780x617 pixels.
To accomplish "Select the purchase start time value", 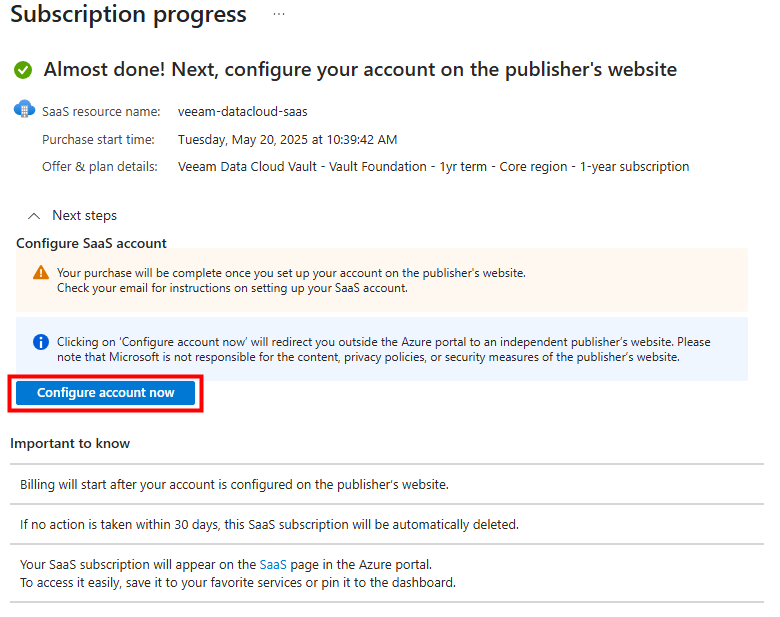I will coord(288,140).
